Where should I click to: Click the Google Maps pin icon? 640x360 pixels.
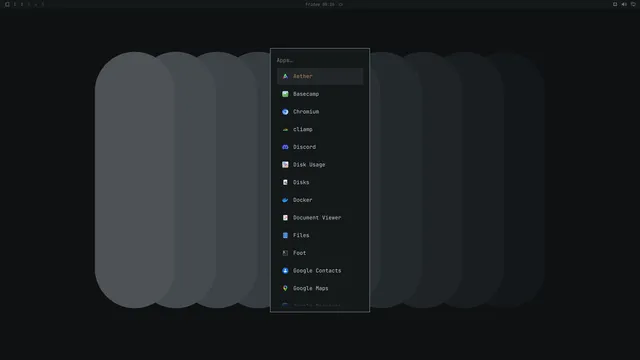285,288
